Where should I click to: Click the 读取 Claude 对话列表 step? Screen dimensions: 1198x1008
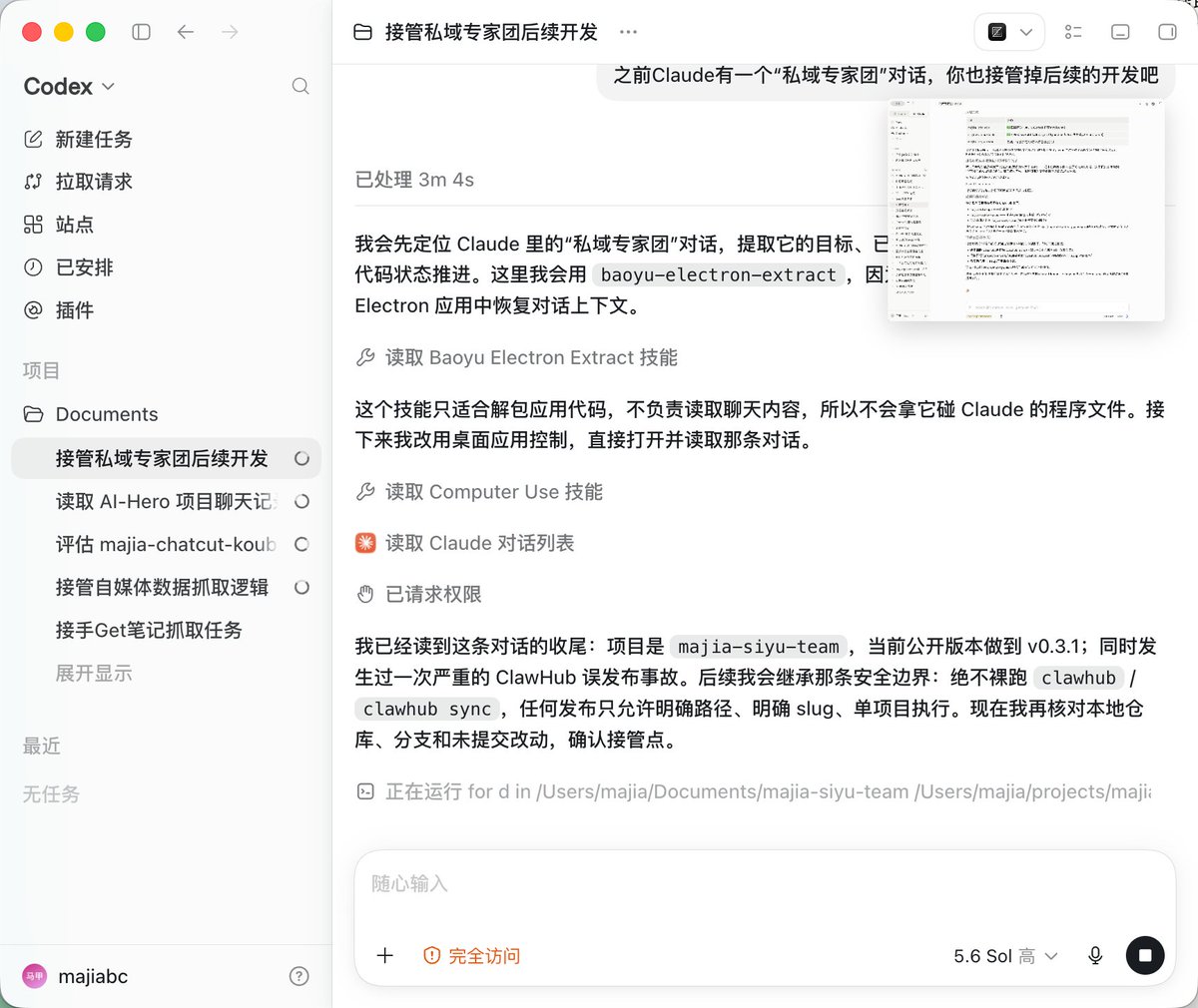point(465,543)
